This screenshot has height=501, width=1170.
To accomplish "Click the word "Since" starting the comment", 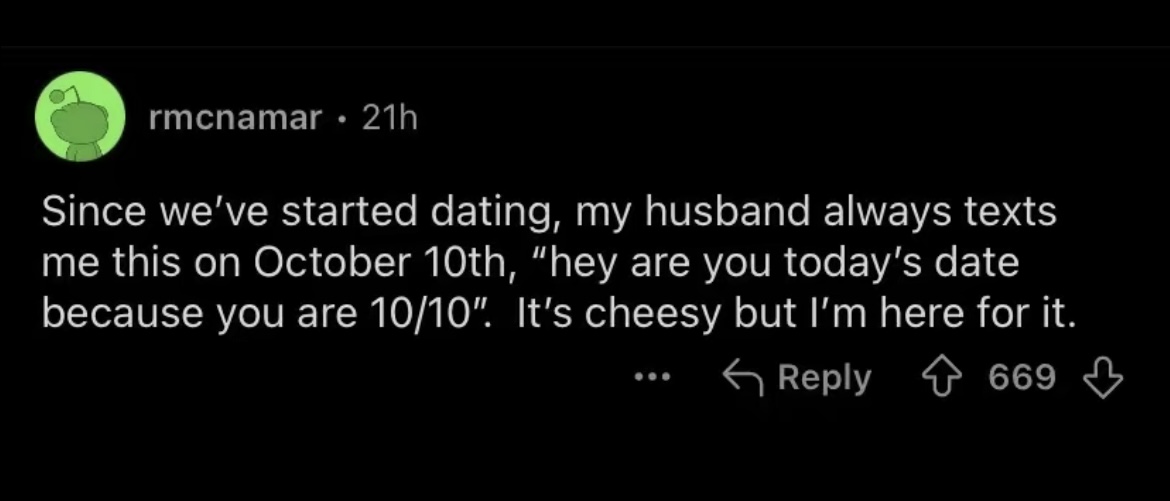I will (x=87, y=214).
